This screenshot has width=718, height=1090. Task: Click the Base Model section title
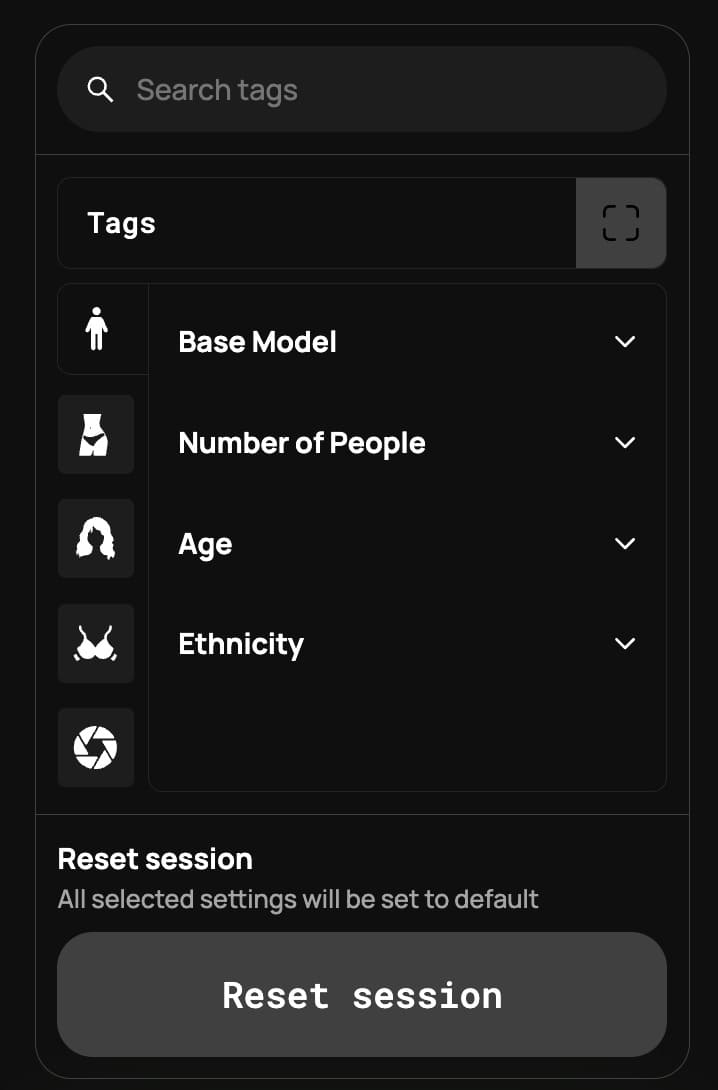coord(257,342)
